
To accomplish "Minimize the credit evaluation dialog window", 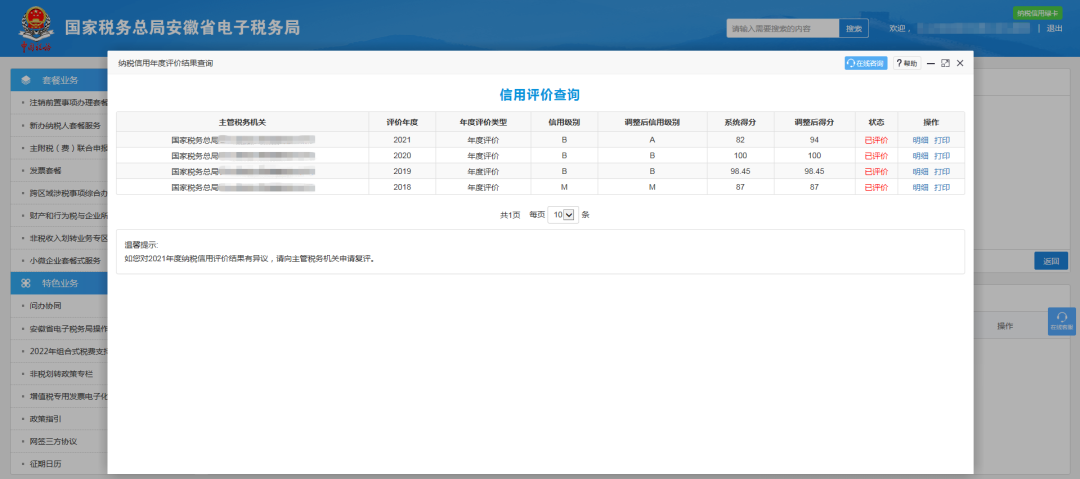I will coord(931,63).
